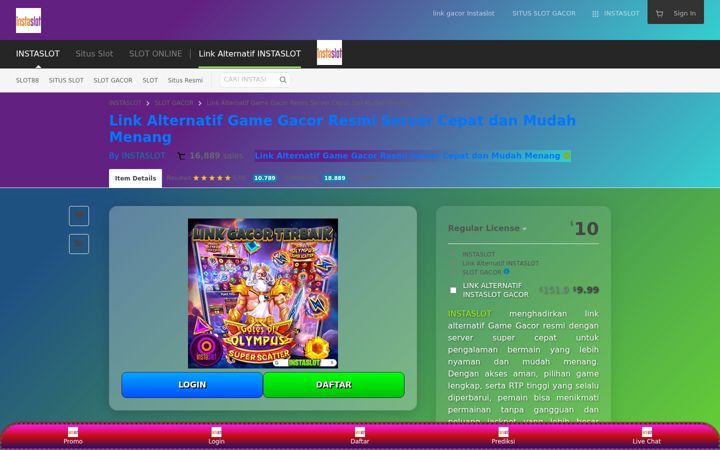Switch to the Item Details tab
720x450 pixels.
135,178
